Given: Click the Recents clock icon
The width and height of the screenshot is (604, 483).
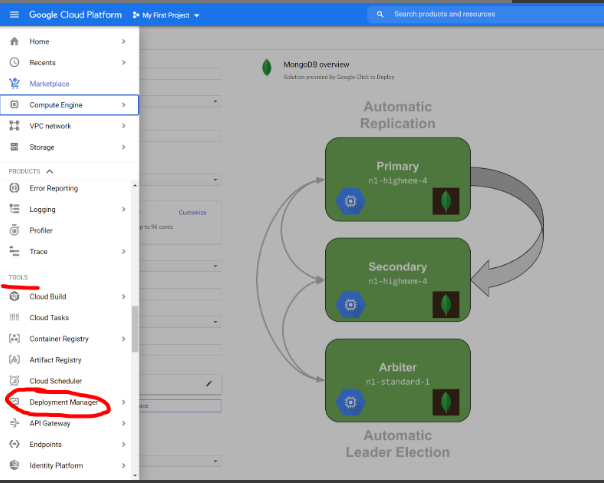Looking at the screenshot, I should 14,62.
